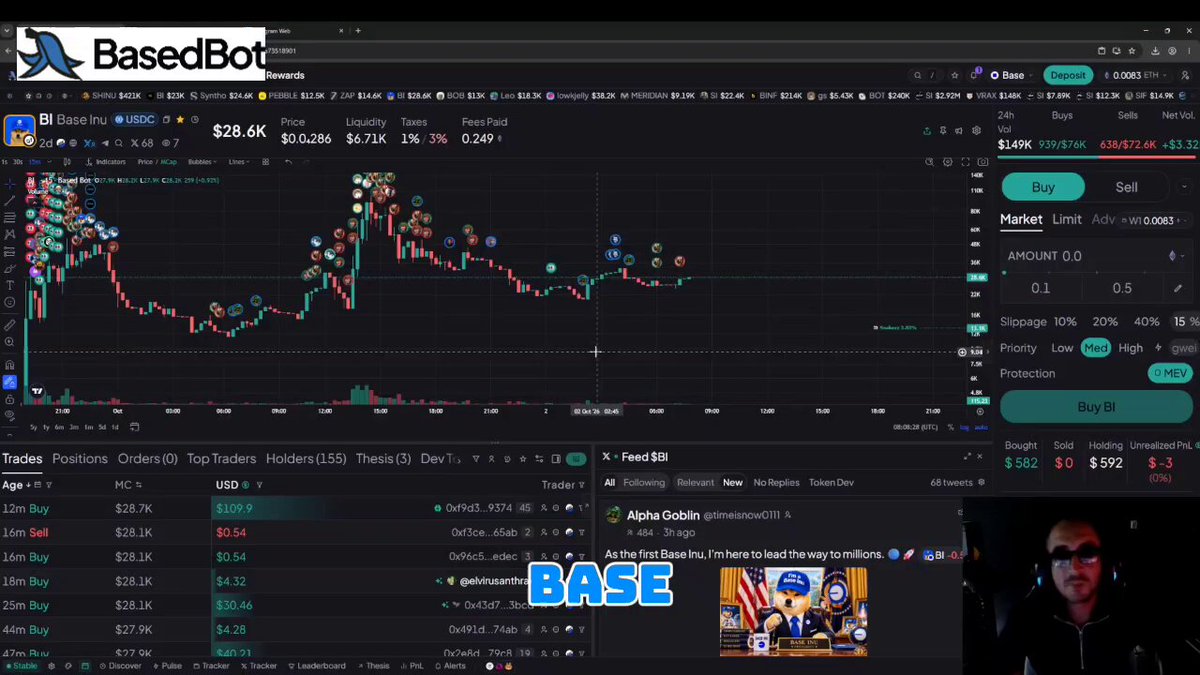Open the W1 wallet selector dropdown

pyautogui.click(x=1158, y=220)
